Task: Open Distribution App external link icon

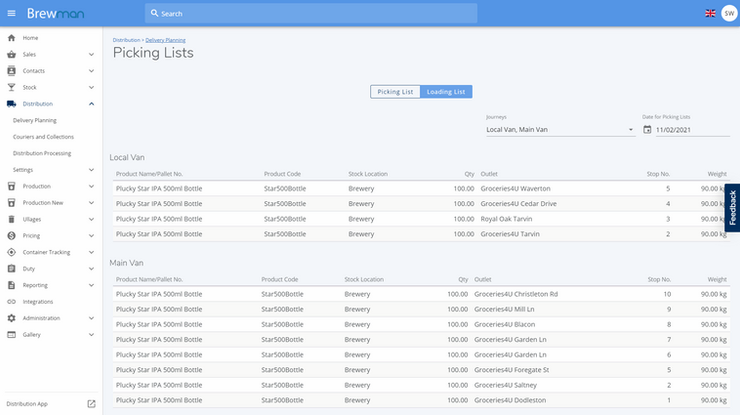Action: click(x=92, y=404)
